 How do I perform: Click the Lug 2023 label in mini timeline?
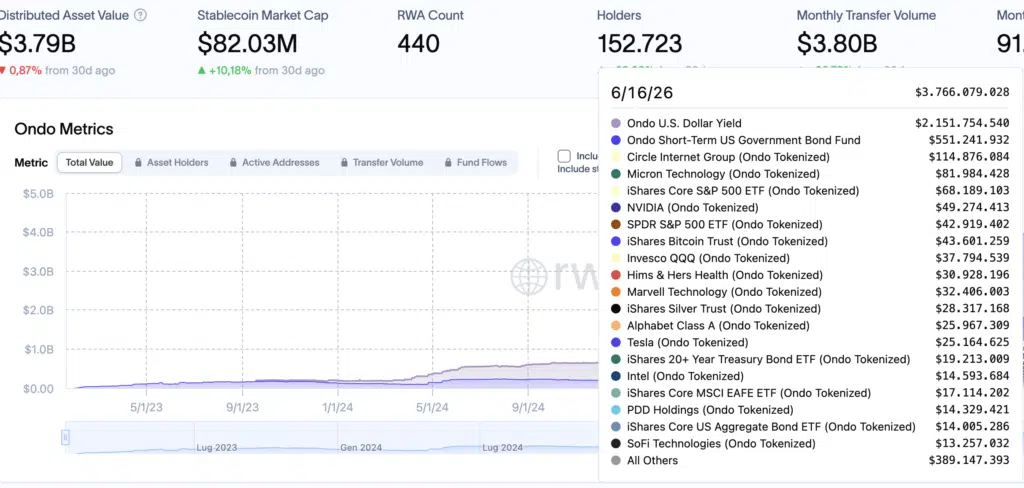coord(217,448)
